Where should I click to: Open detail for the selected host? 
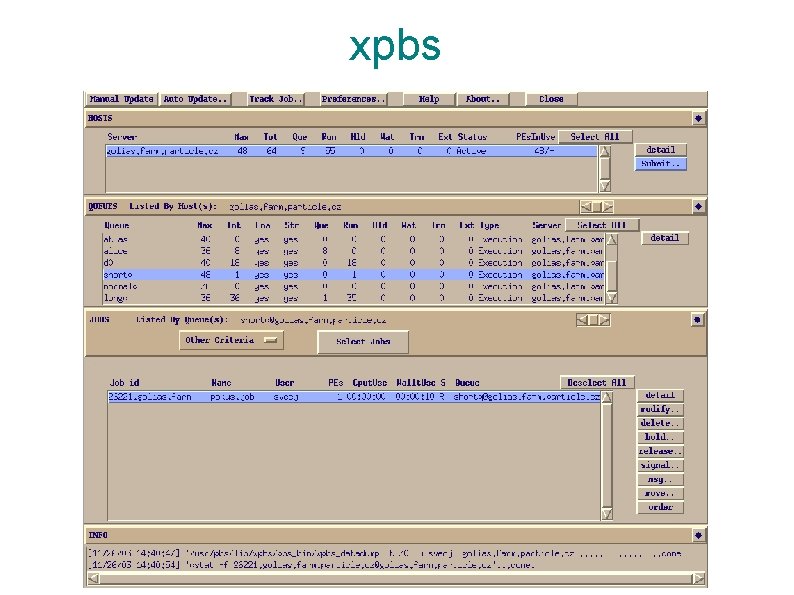661,150
